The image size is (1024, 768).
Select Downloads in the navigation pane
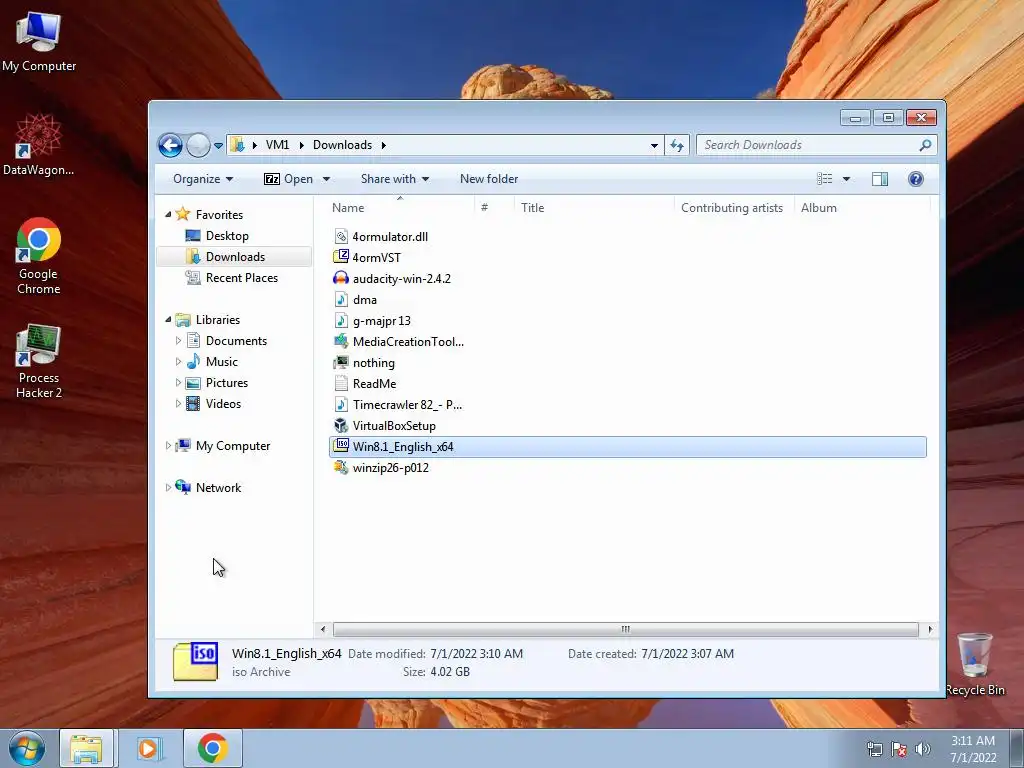235,257
